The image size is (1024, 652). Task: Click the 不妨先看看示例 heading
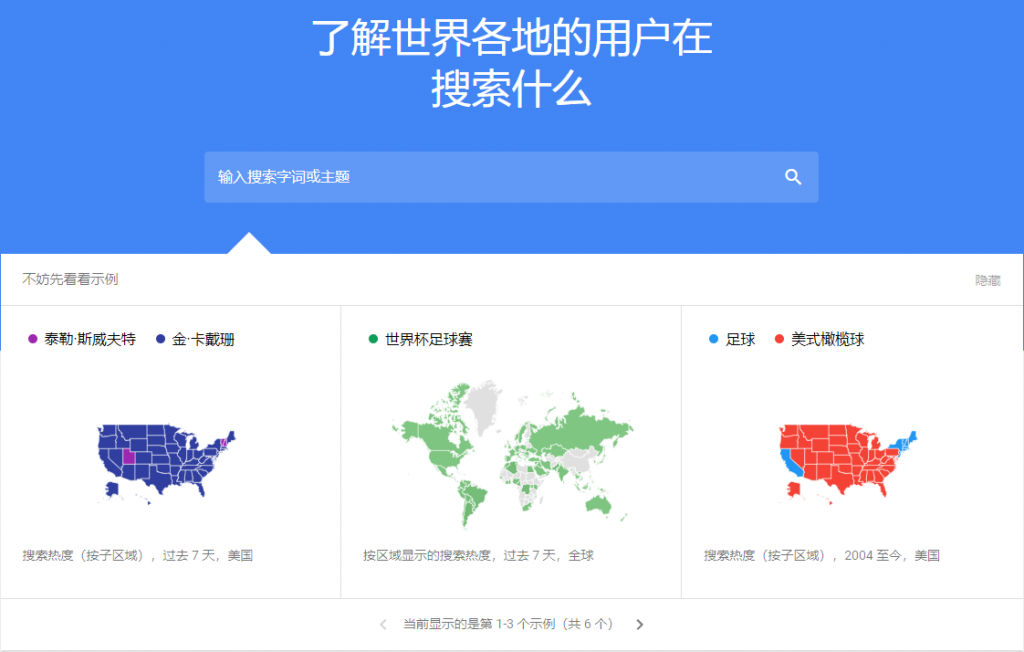pos(70,279)
